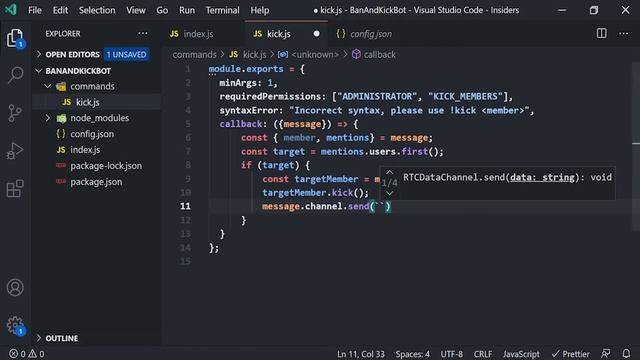Screen dimensions: 640x360
Task: Click the VS Code Insiders logo
Action: pos(11,9)
